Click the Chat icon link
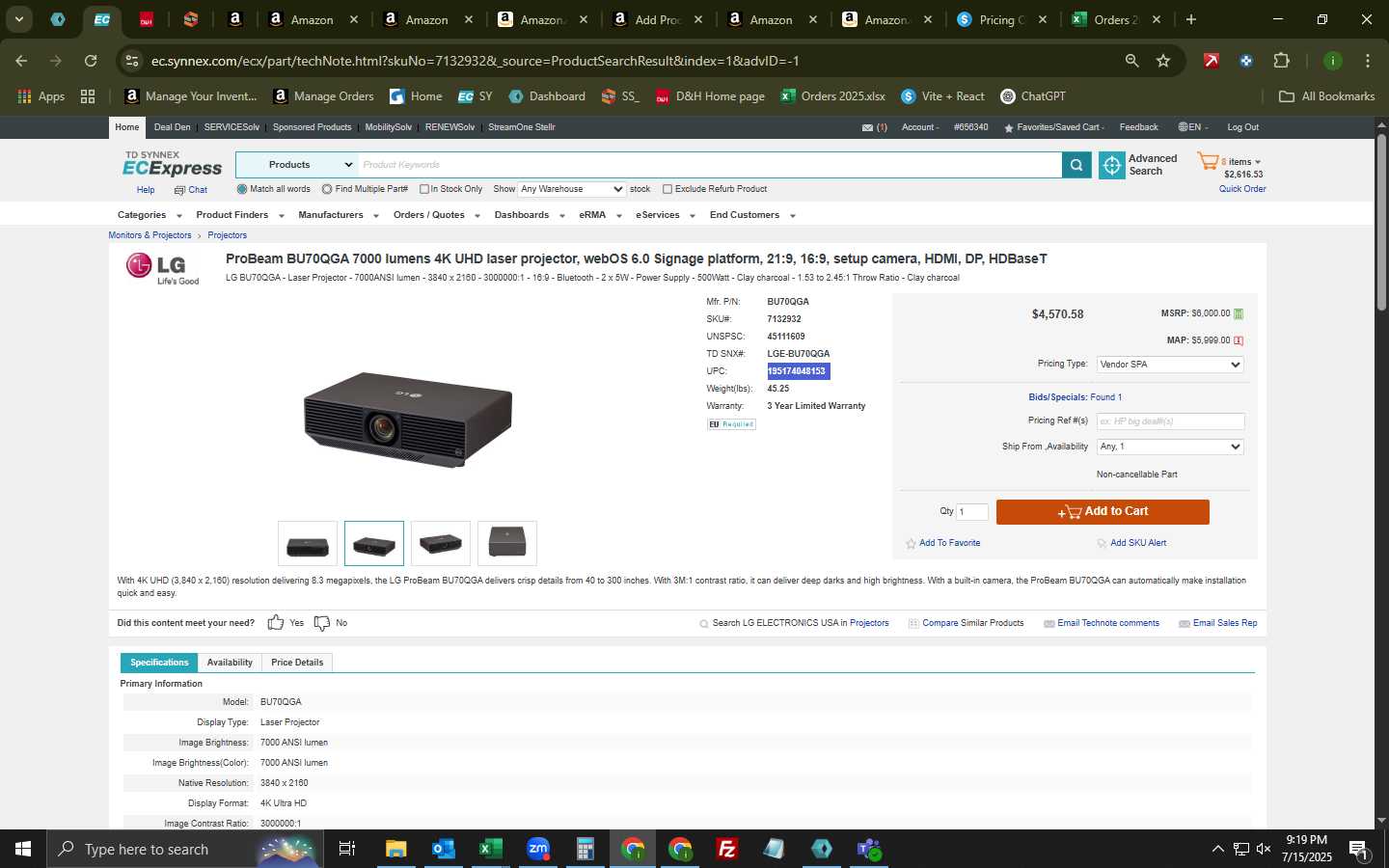The image size is (1389, 868). 190,190
